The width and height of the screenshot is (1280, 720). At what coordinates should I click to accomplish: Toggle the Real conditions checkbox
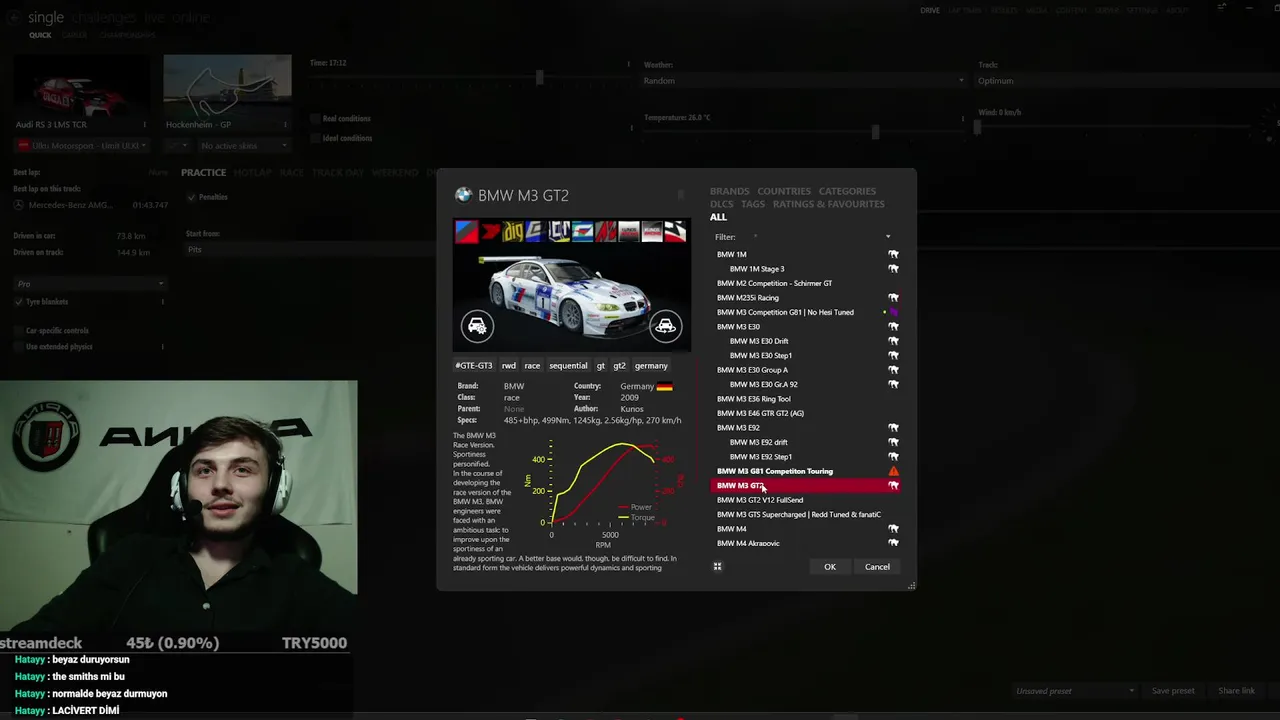click(x=315, y=118)
